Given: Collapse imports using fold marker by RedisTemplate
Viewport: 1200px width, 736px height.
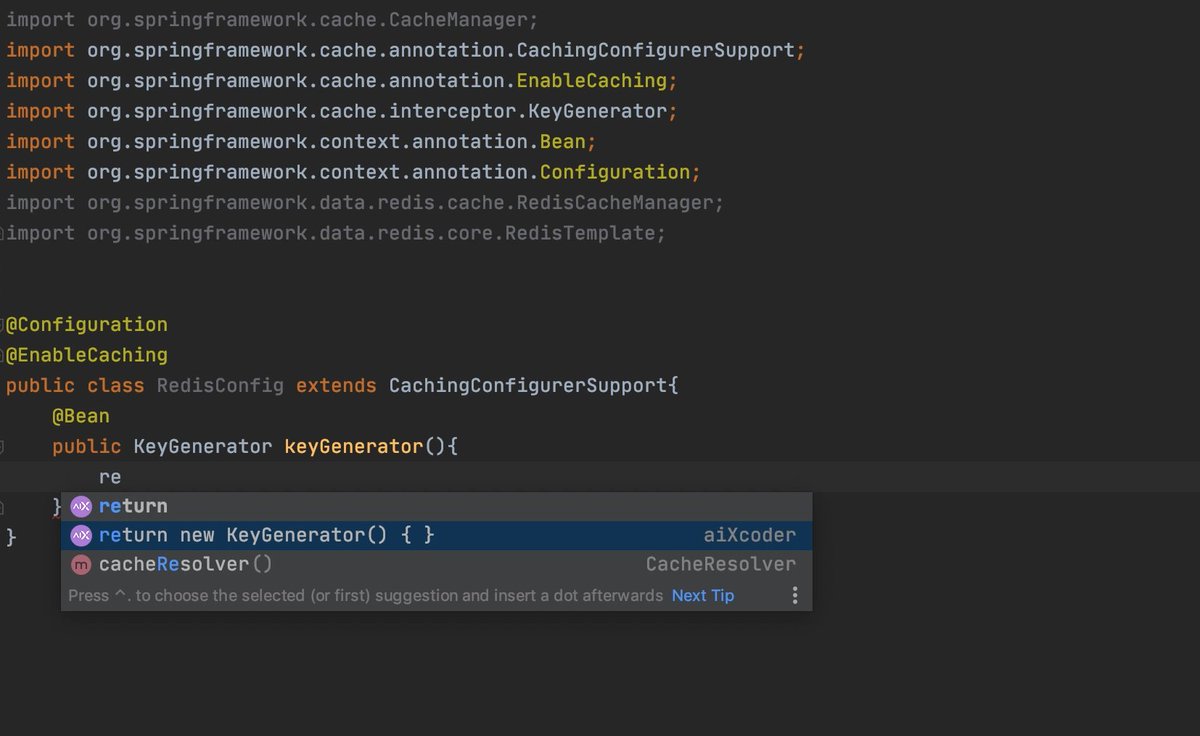Looking at the screenshot, I should click(2, 233).
